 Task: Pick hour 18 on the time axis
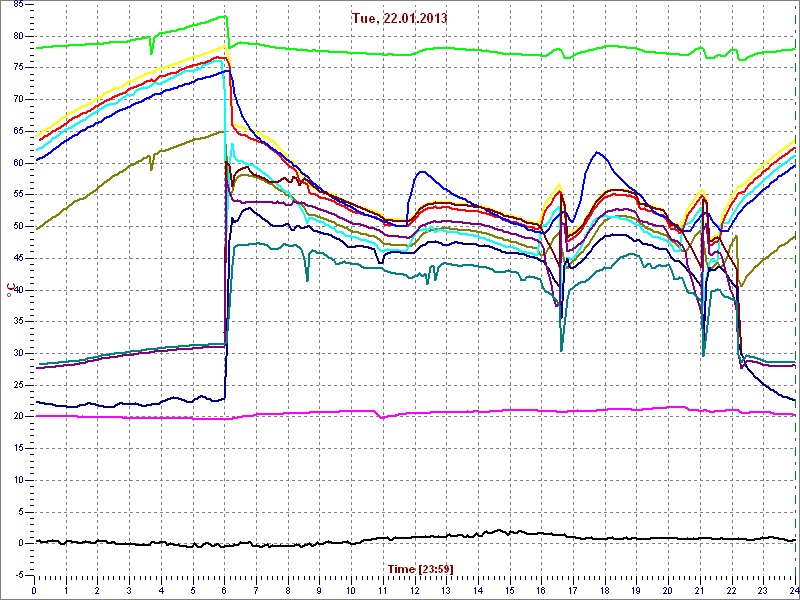click(x=605, y=591)
